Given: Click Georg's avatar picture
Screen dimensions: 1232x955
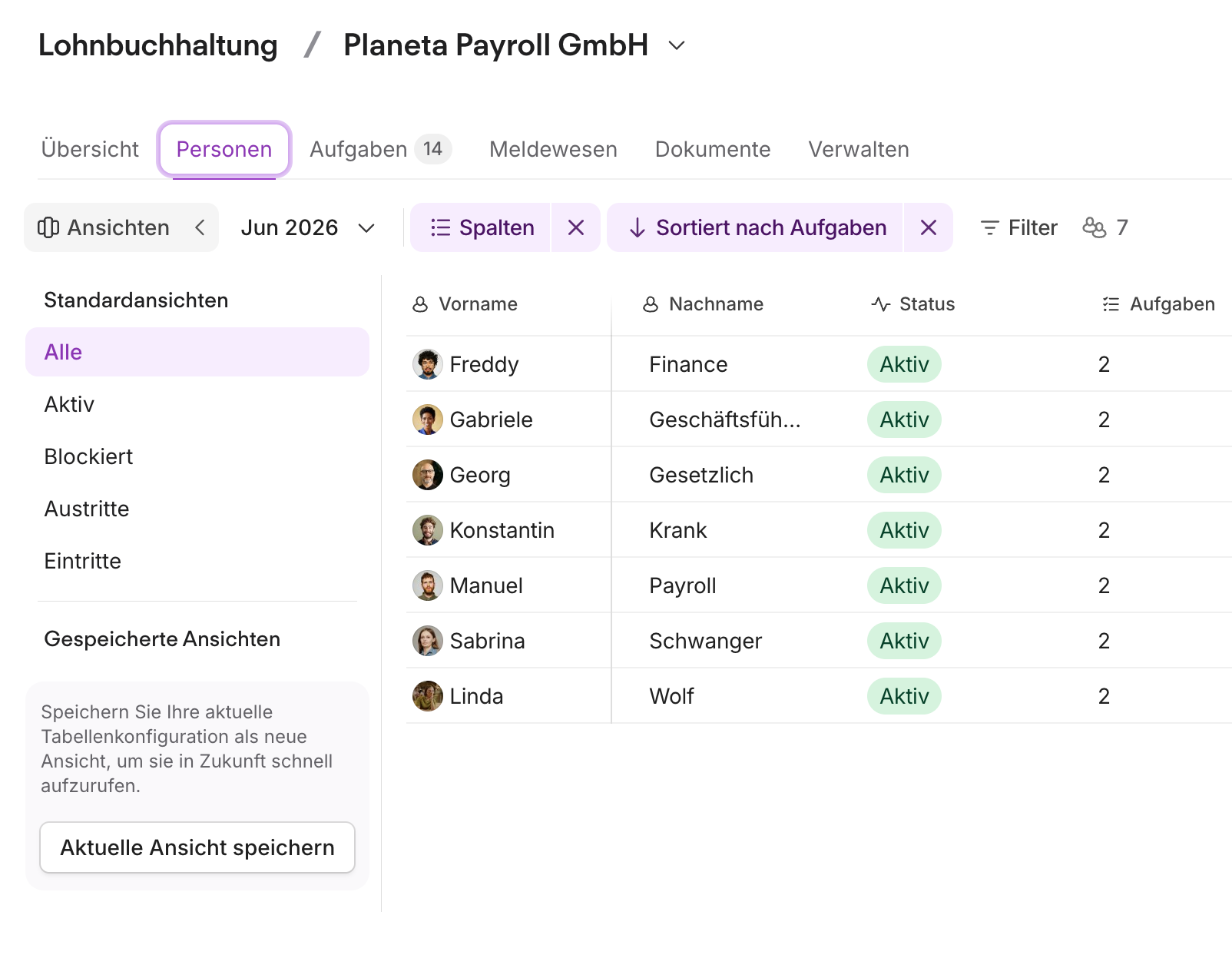Looking at the screenshot, I should (428, 475).
